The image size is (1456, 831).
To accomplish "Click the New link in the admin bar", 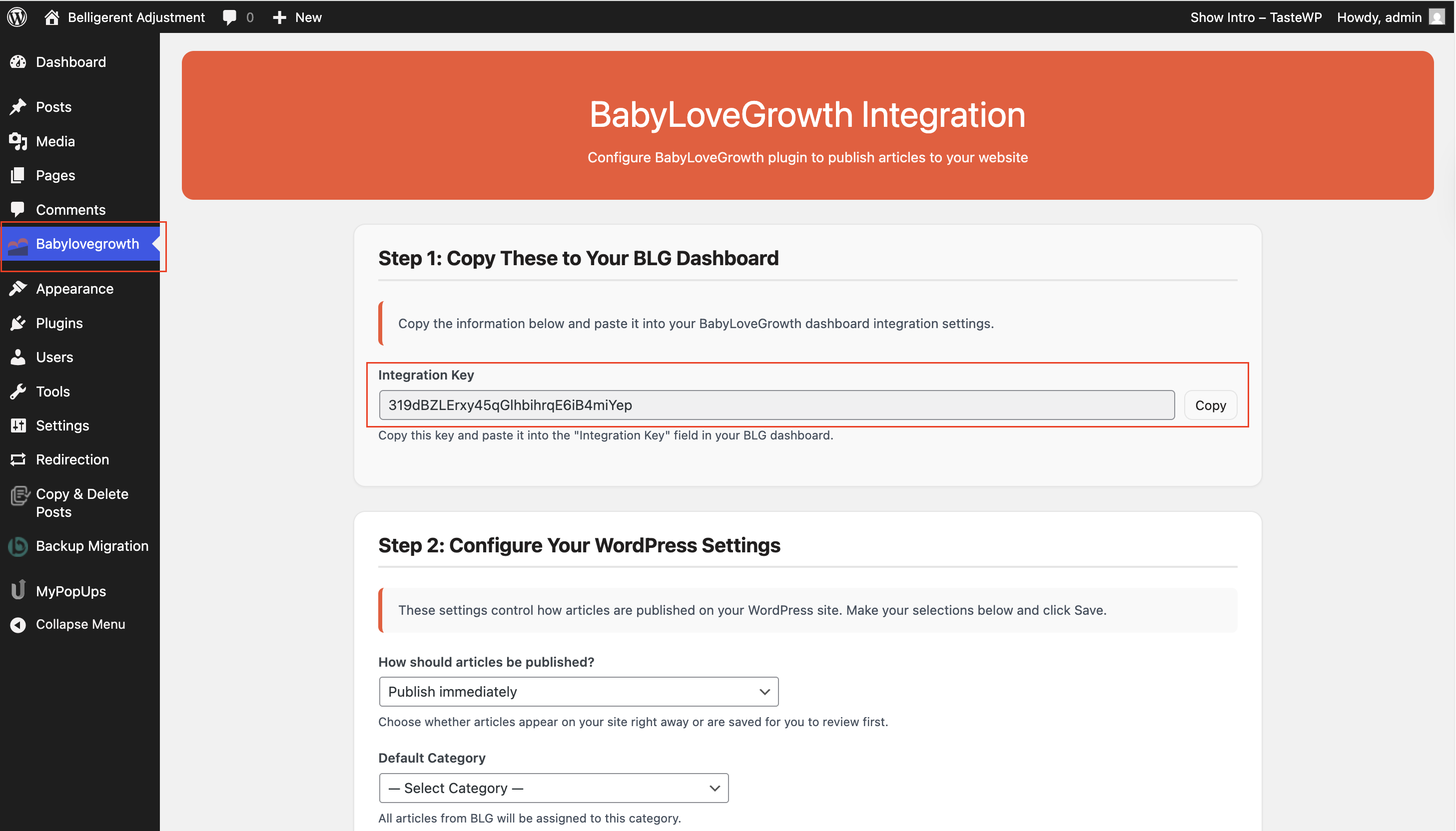I will coord(308,17).
